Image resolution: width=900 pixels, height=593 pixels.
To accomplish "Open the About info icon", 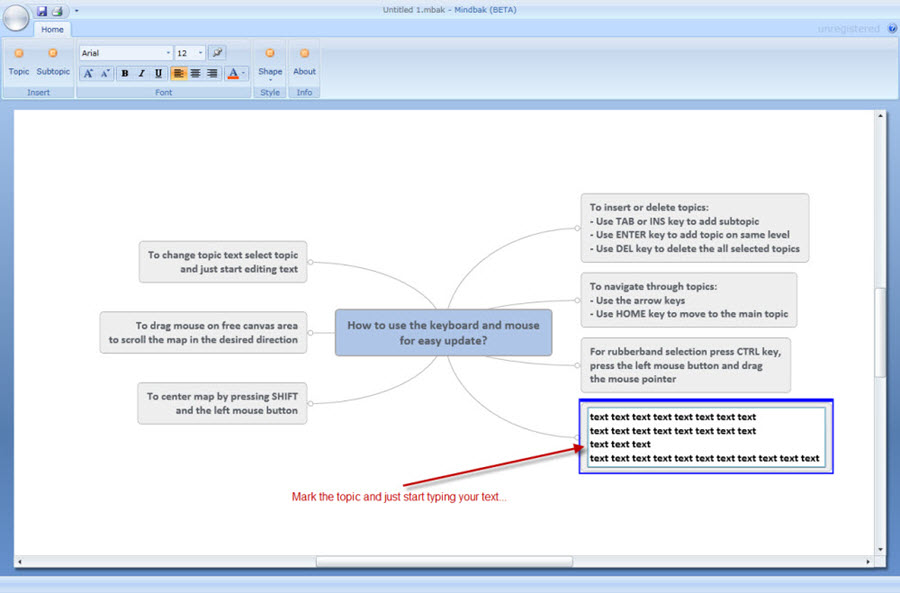I will point(304,59).
